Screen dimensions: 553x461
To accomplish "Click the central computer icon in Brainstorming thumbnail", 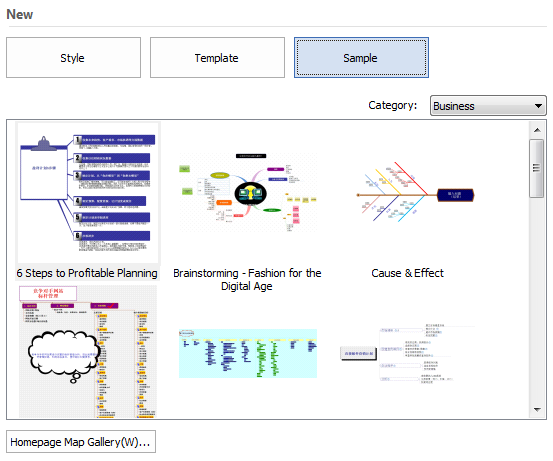I will point(250,193).
